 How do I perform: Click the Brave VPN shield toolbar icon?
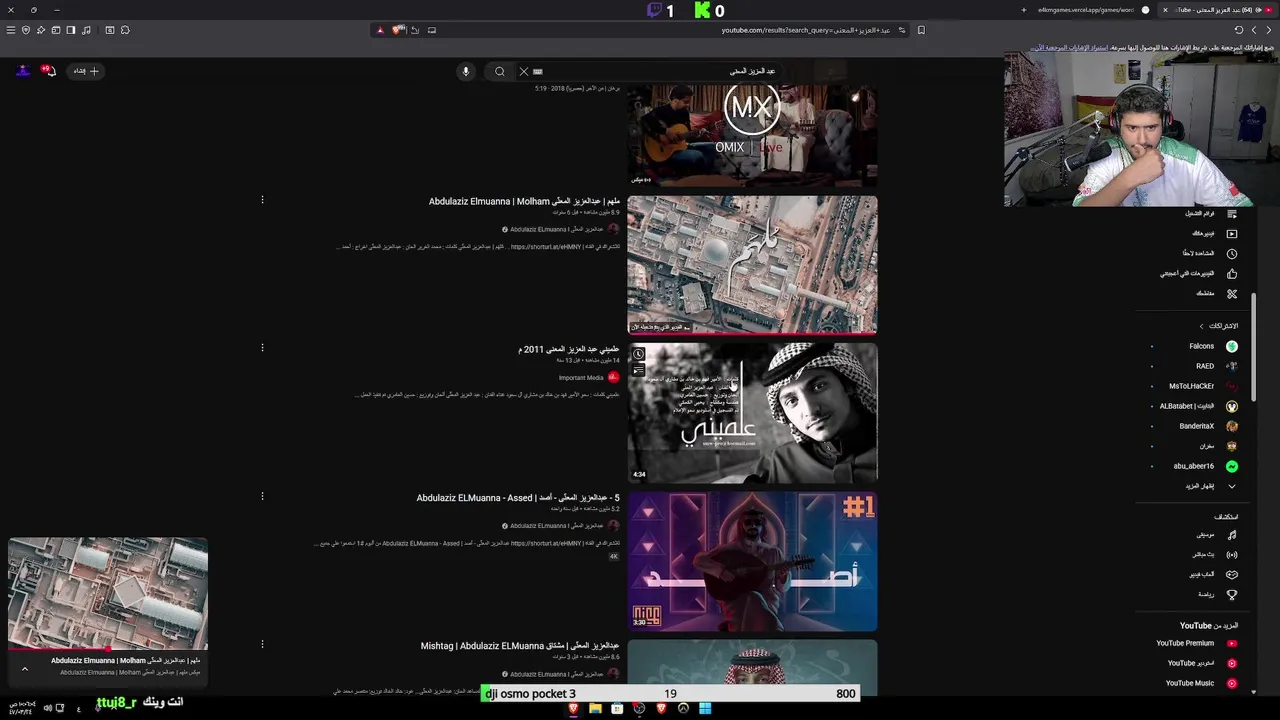pyautogui.click(x=26, y=30)
